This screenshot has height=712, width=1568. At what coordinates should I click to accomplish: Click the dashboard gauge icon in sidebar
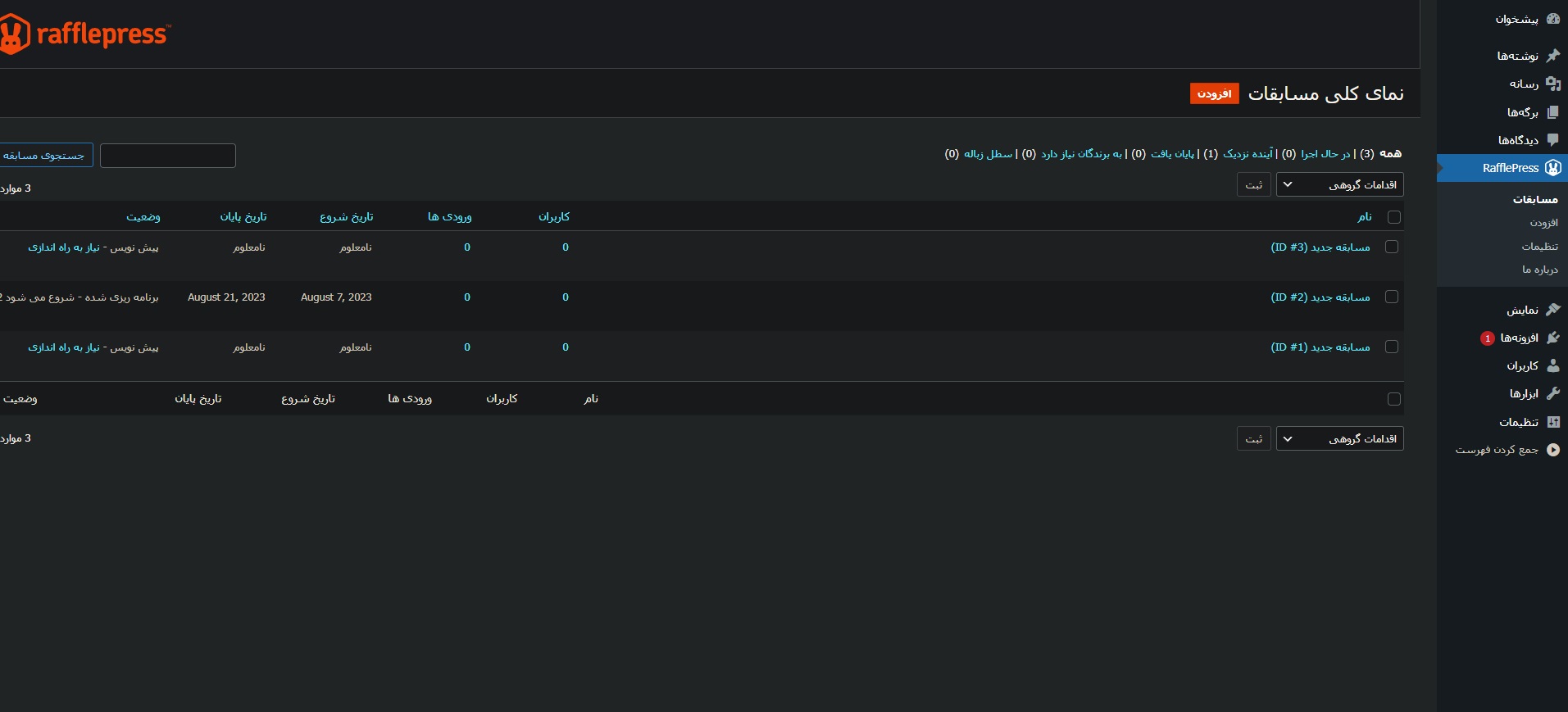tap(1552, 19)
